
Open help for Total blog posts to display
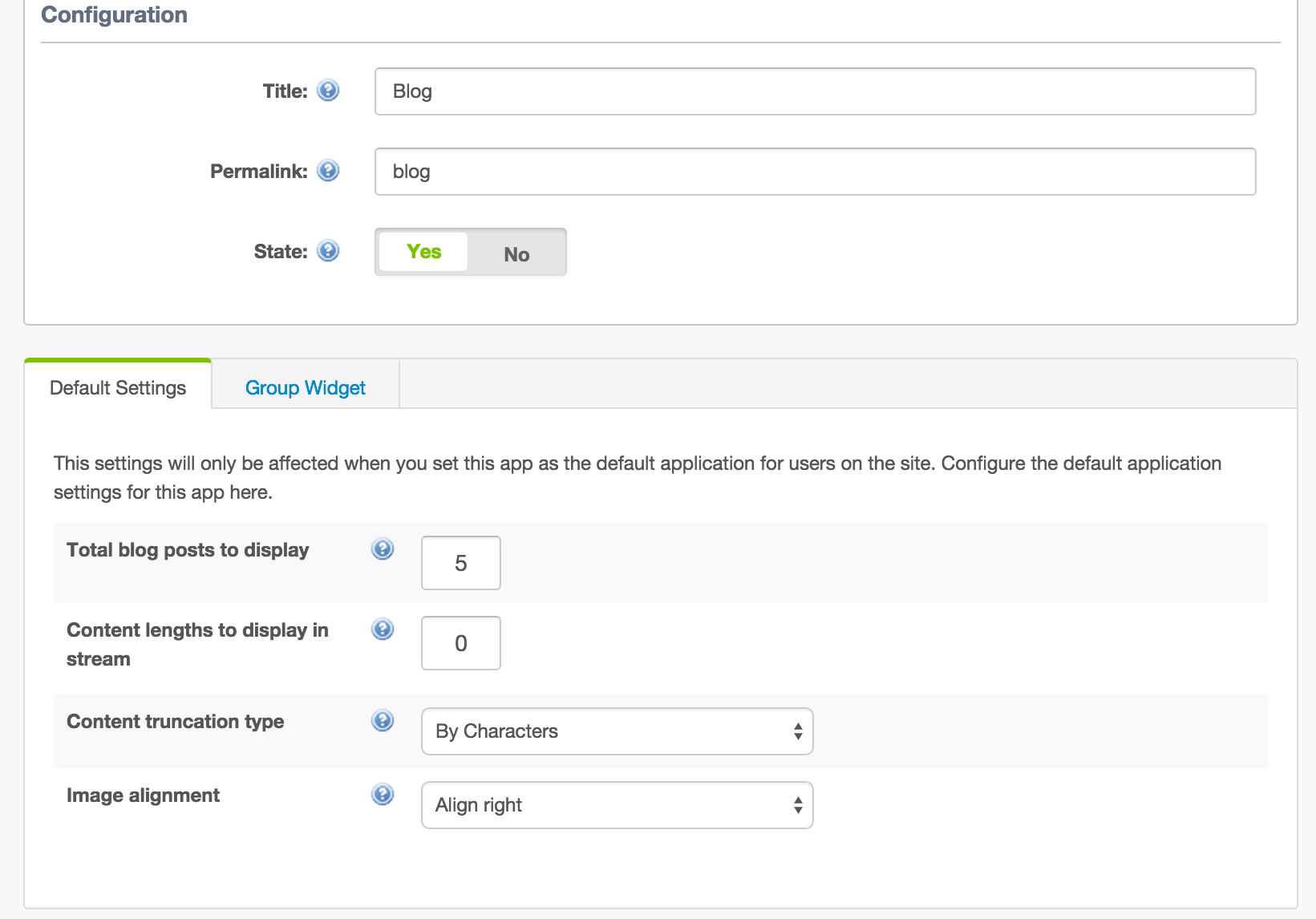click(x=383, y=549)
